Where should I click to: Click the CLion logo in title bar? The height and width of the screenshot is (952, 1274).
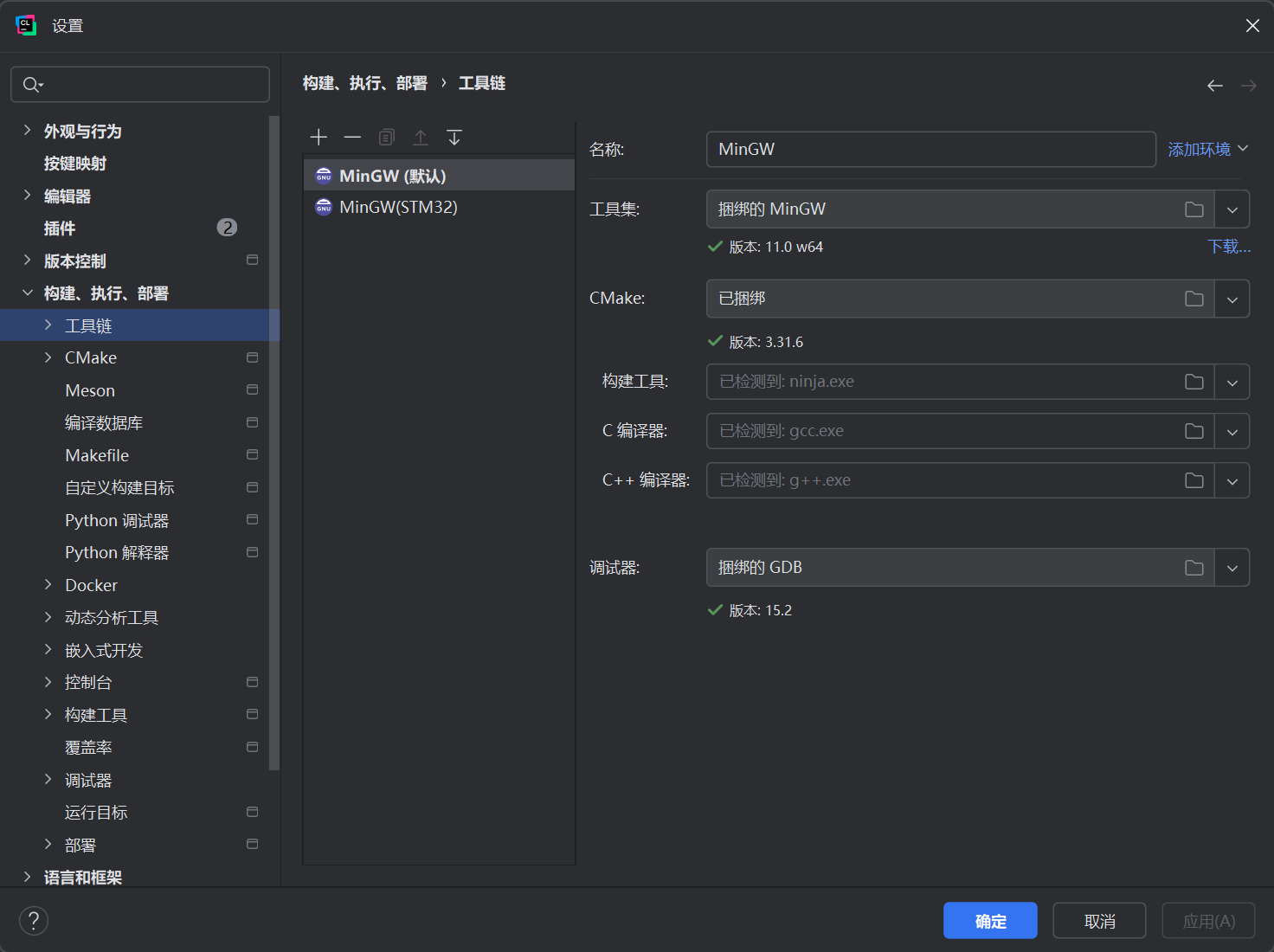coord(26,25)
